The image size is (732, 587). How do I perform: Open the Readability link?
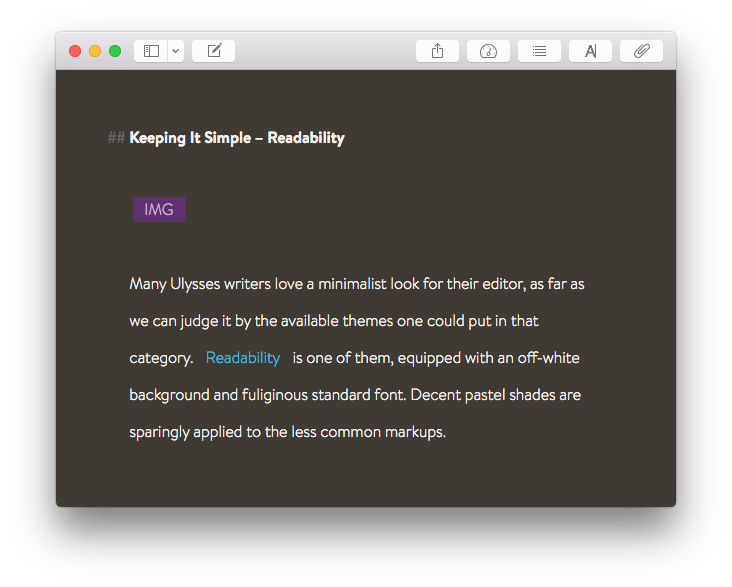coord(243,358)
